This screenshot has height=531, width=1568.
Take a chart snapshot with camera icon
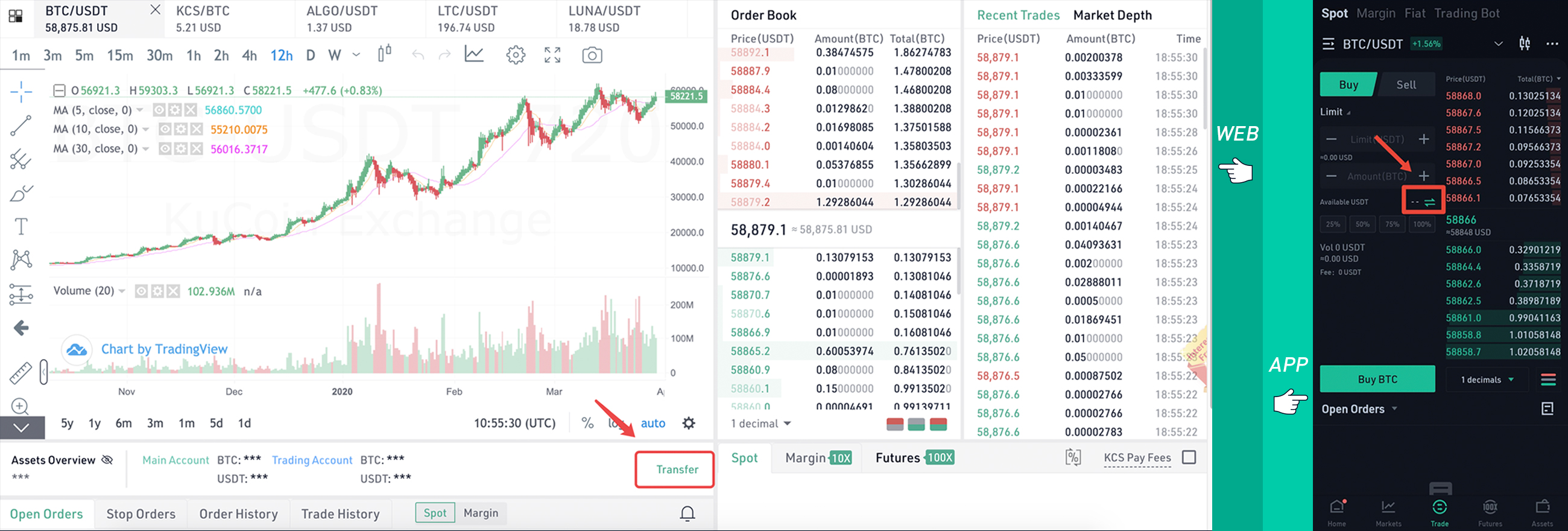(592, 56)
